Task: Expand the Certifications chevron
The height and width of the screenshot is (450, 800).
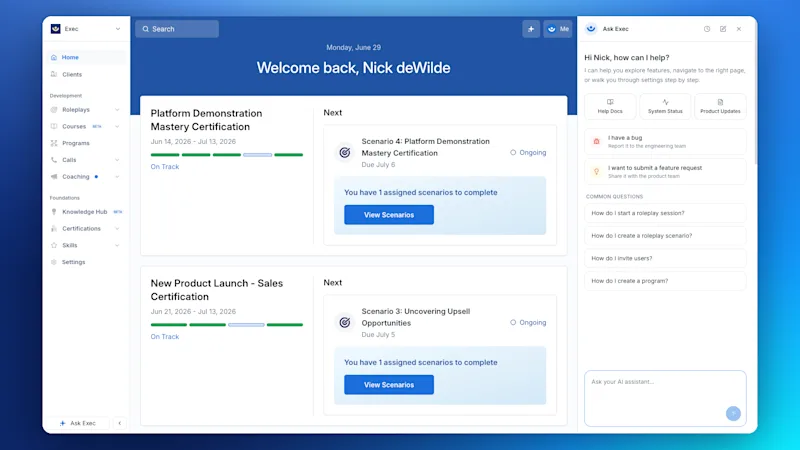Action: (117, 229)
